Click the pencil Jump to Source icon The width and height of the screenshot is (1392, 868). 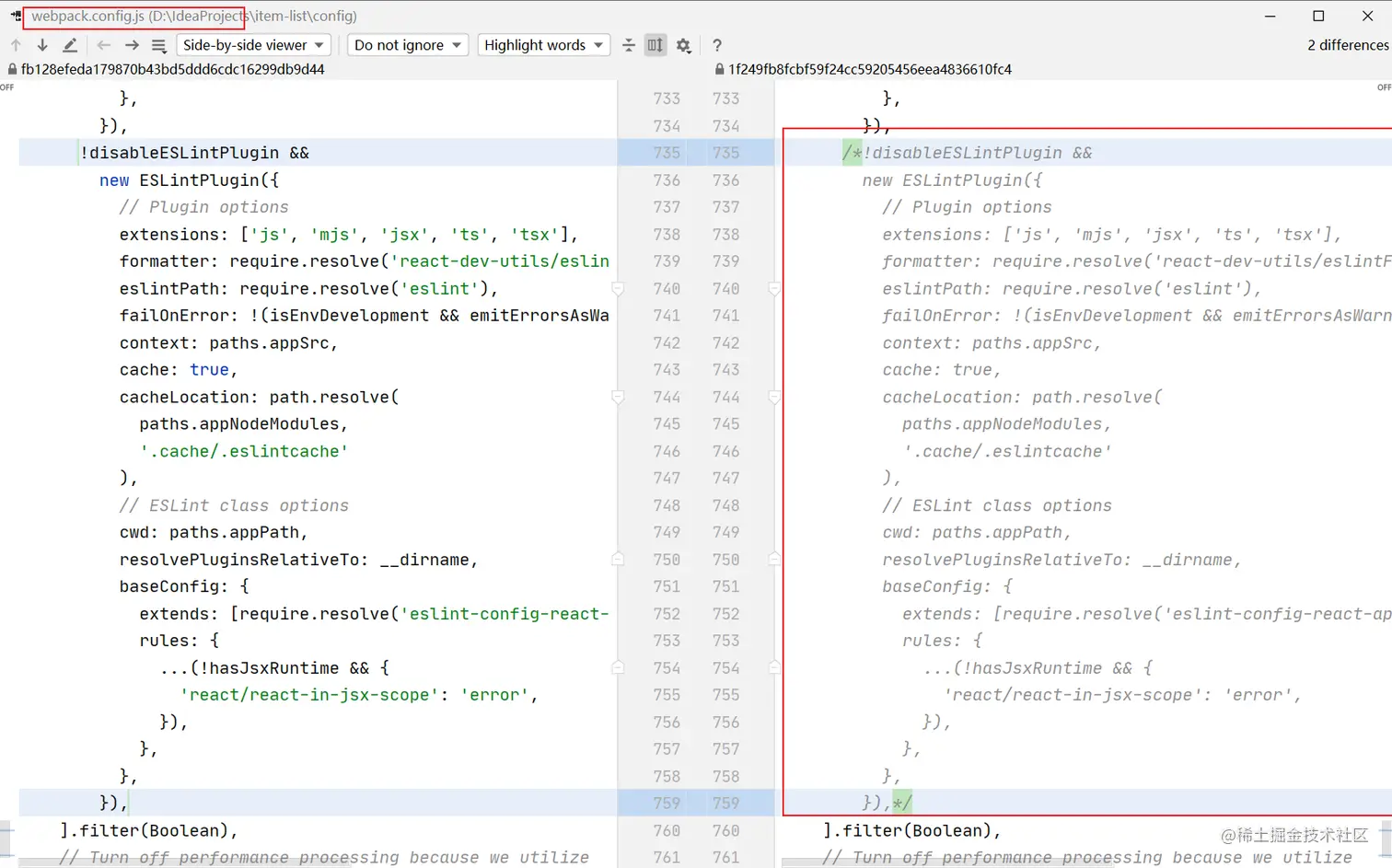click(70, 45)
